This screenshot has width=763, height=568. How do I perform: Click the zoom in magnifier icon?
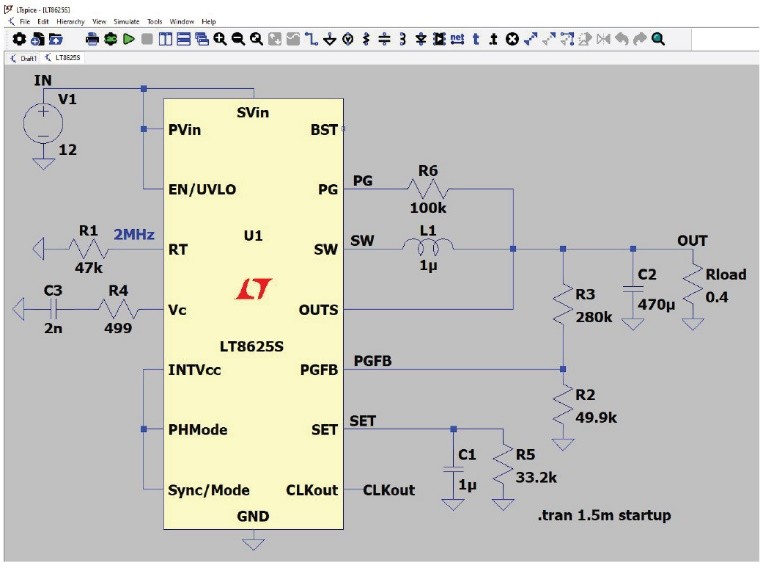pos(220,39)
